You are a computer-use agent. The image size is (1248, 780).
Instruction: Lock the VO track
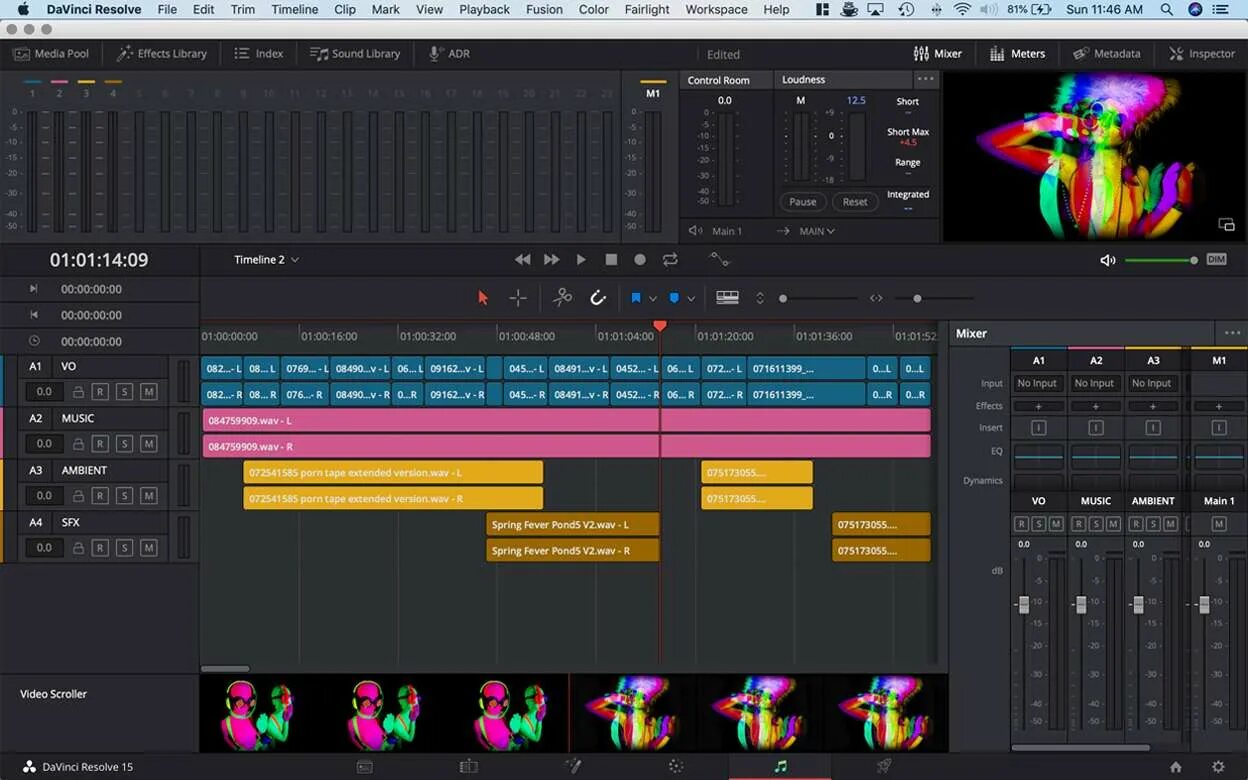tap(77, 392)
